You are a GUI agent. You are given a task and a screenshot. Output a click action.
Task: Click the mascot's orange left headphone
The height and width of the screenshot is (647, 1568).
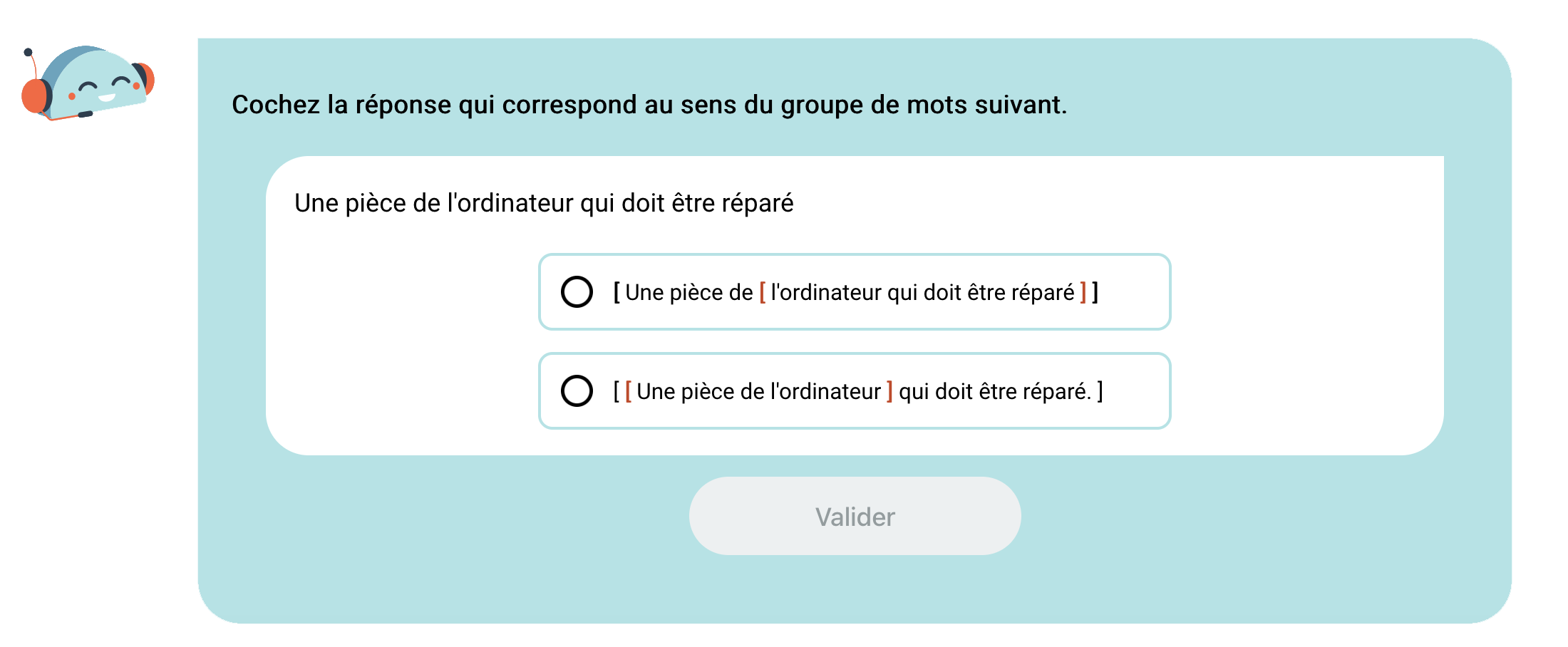coord(33,96)
